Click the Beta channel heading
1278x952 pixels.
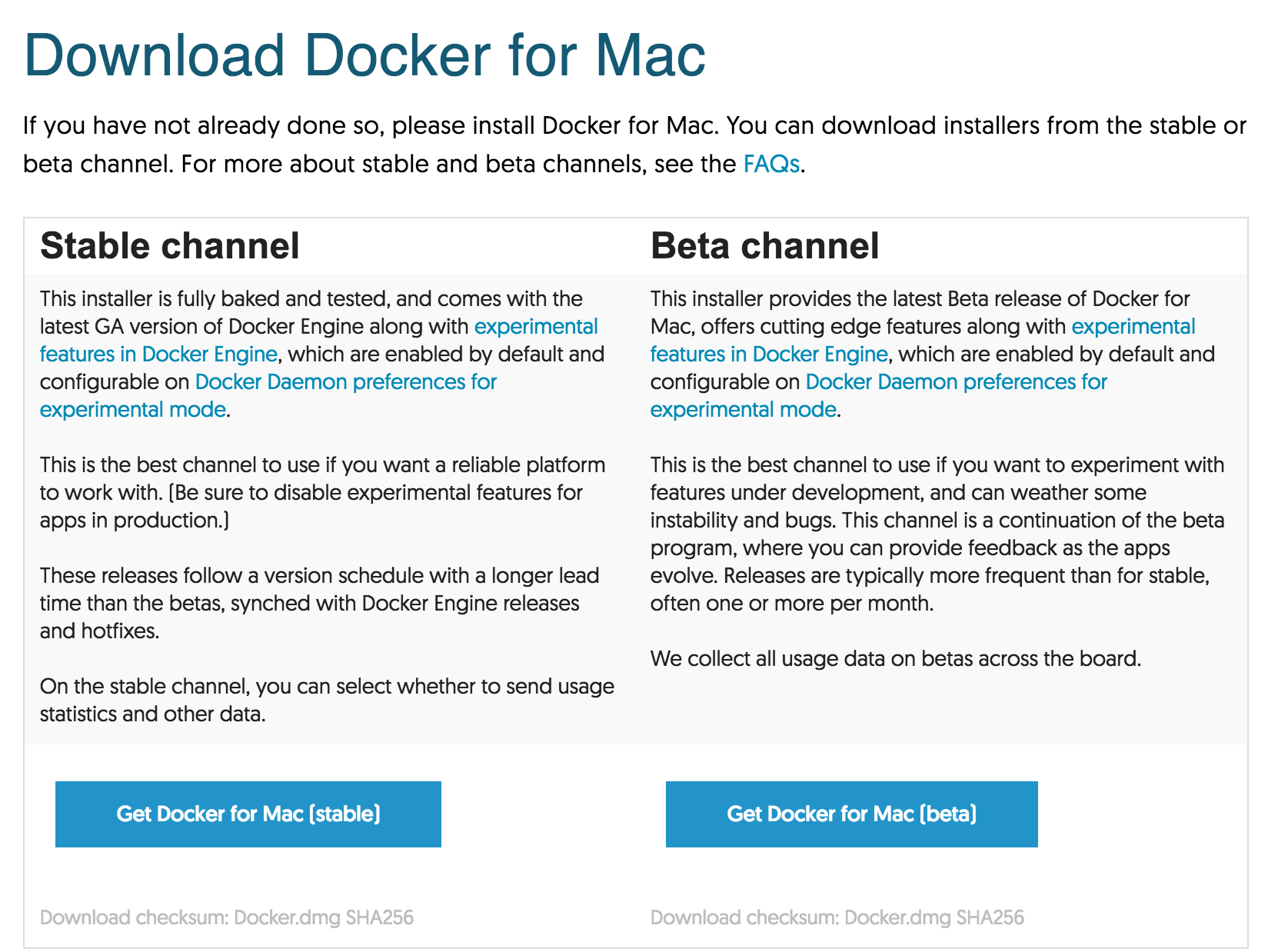pos(764,246)
